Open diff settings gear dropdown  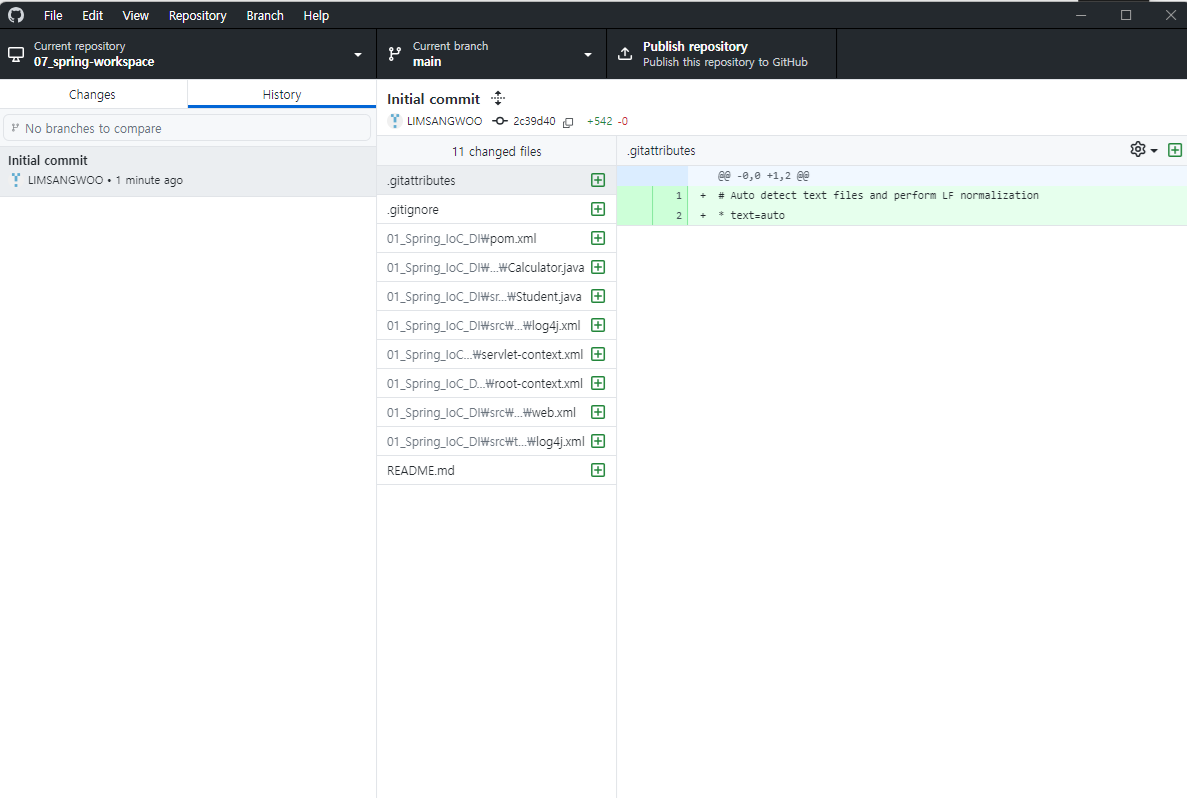[x=1143, y=150]
